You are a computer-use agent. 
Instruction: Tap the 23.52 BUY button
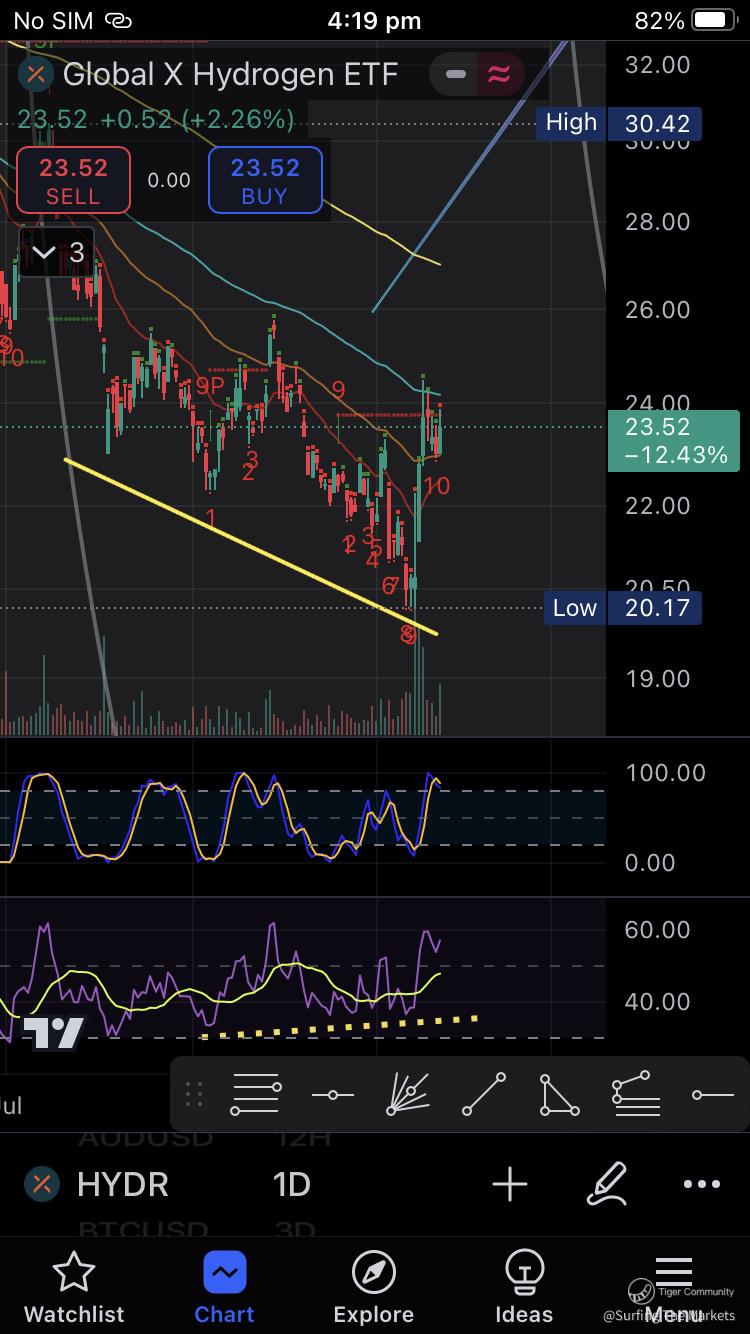click(x=265, y=180)
